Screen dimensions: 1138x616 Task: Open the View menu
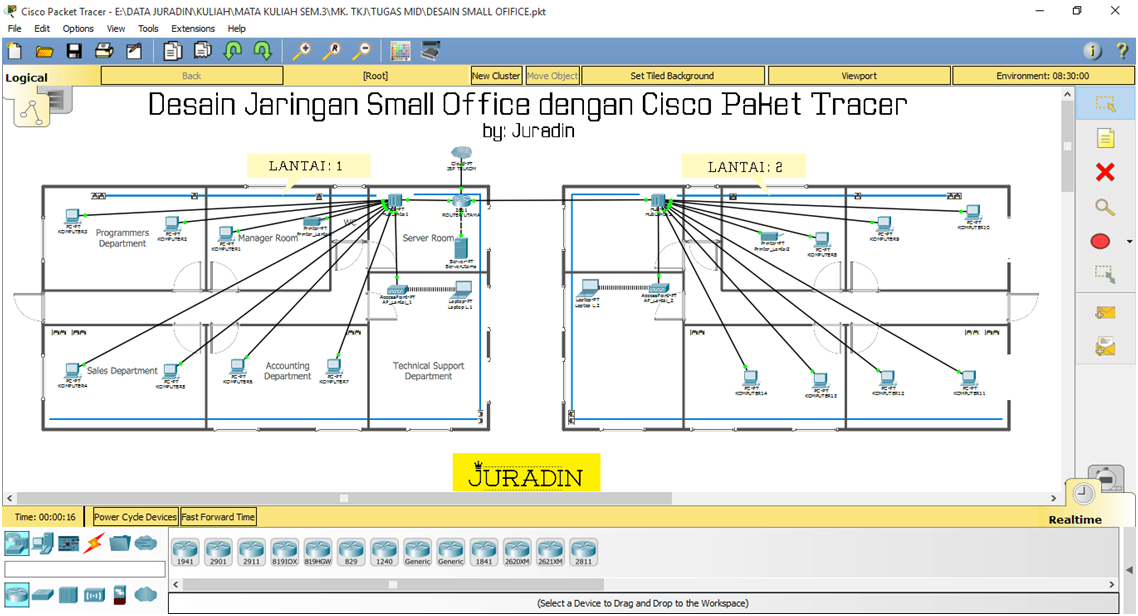116,28
